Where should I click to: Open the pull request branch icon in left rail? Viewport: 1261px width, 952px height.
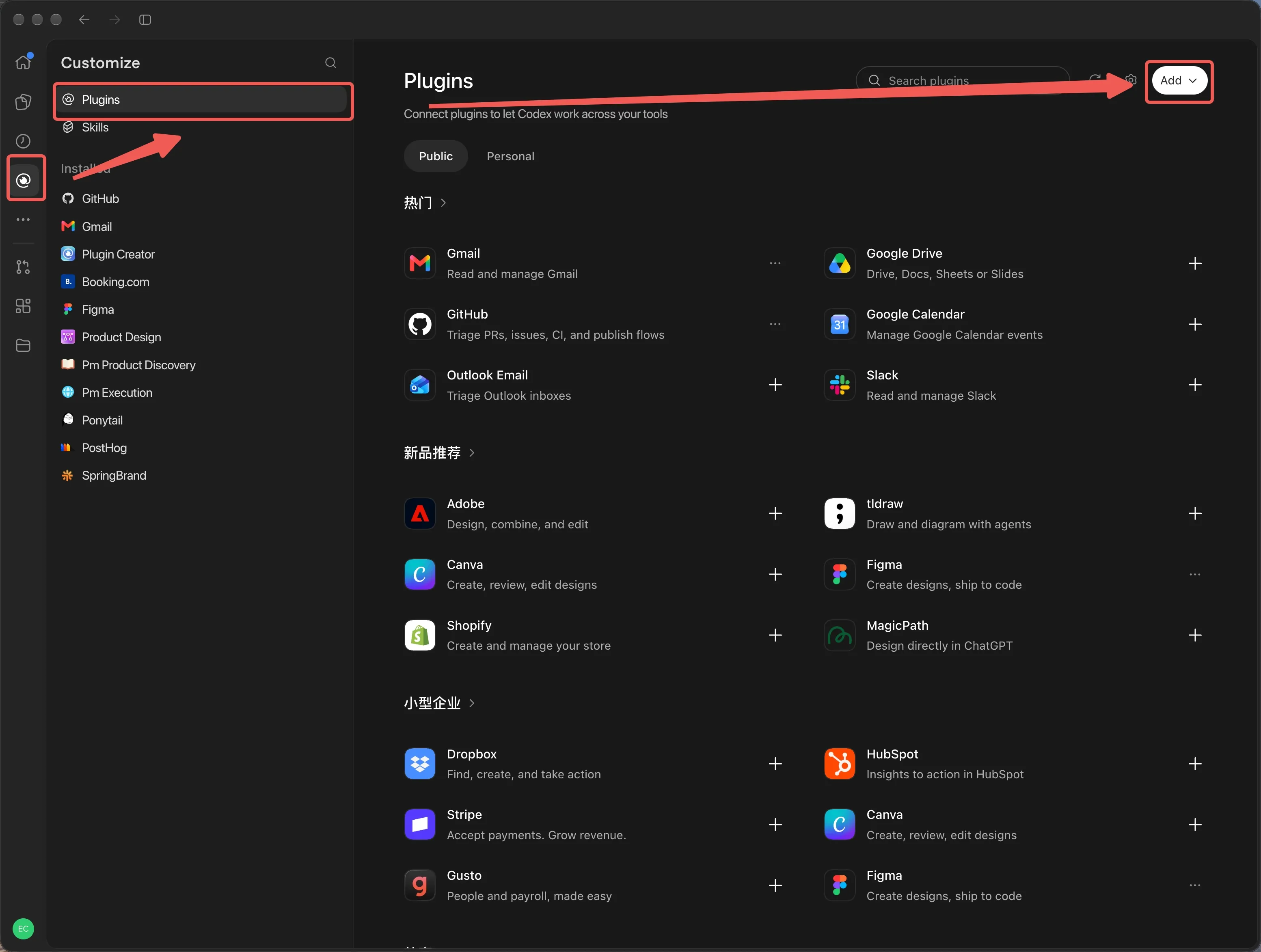pyautogui.click(x=24, y=267)
